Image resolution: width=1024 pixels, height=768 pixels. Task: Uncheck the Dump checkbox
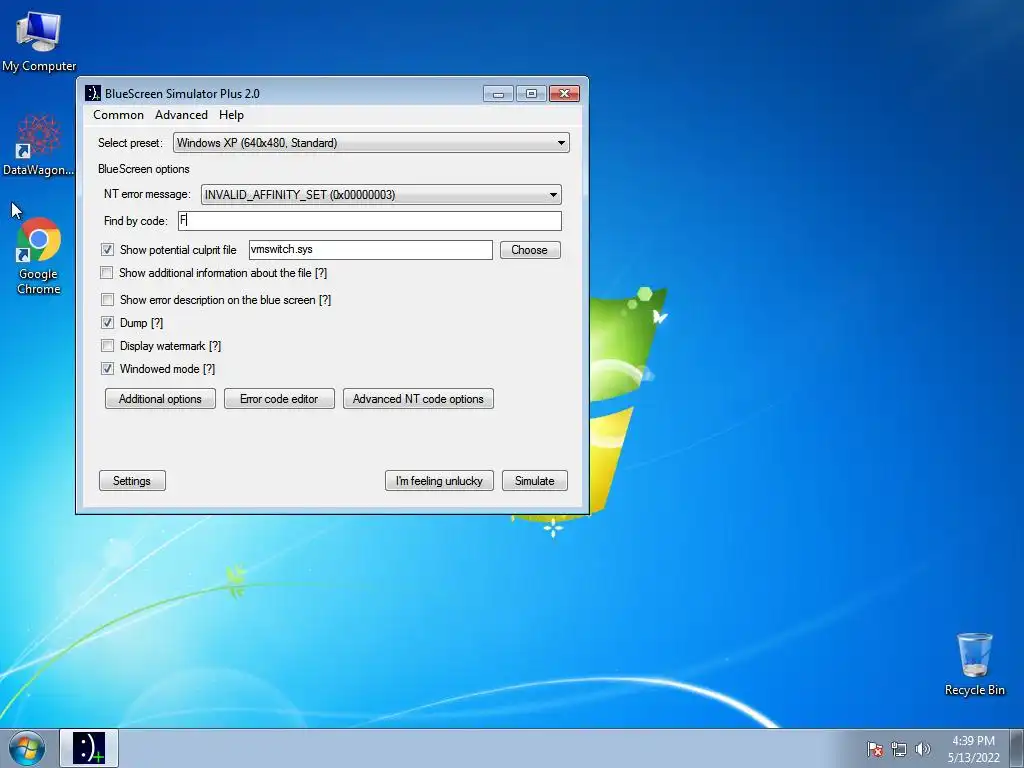coord(107,323)
